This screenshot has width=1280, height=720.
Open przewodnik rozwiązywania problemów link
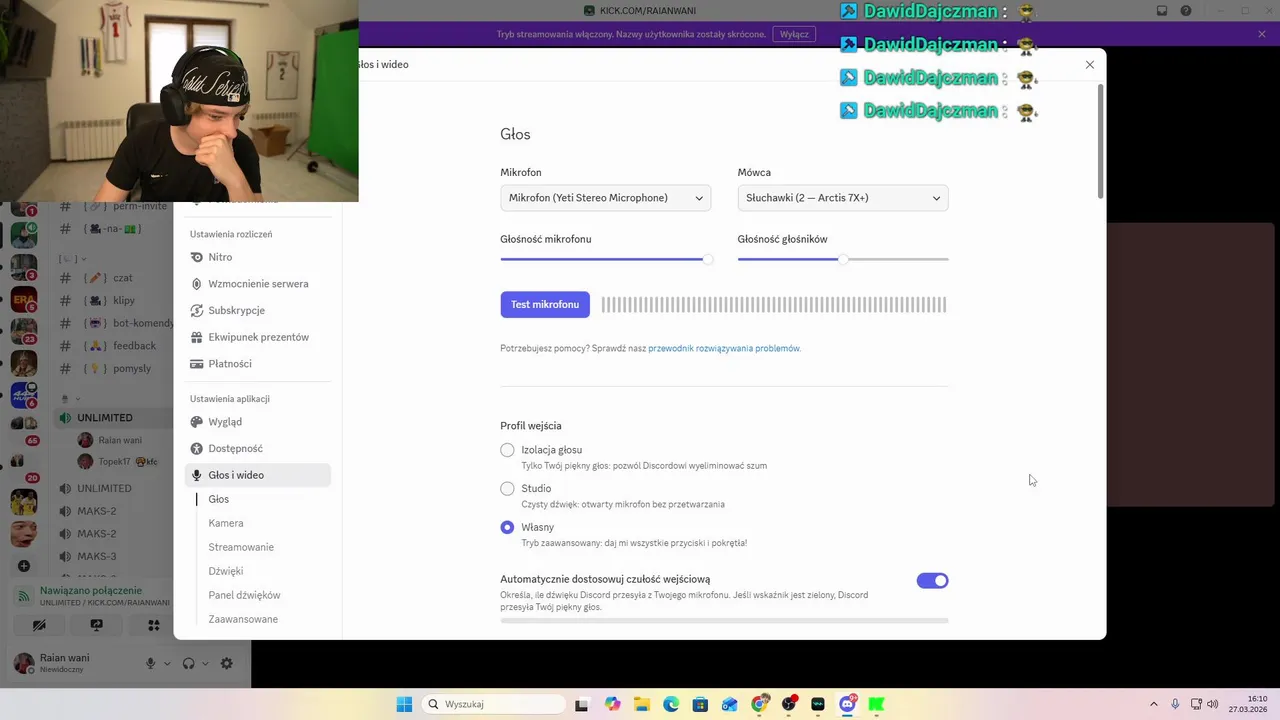[x=724, y=348]
